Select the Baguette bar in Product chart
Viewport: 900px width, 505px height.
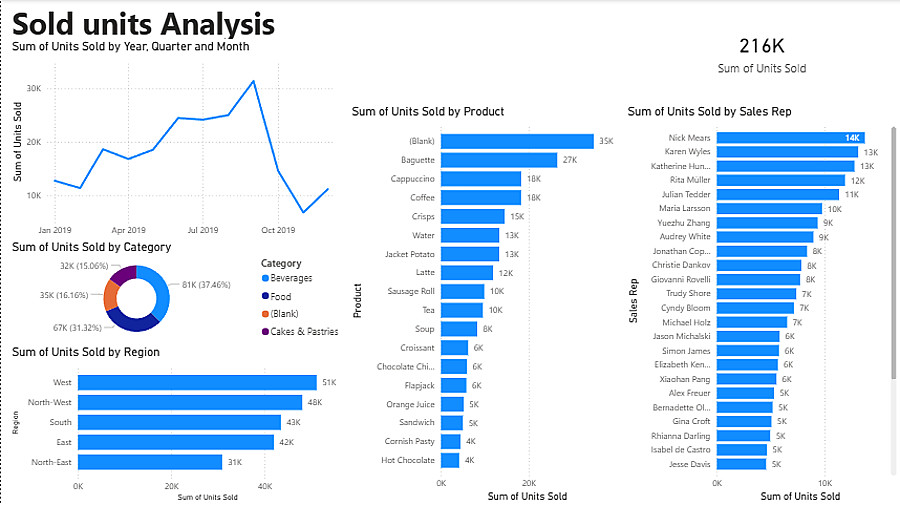pyautogui.click(x=498, y=160)
